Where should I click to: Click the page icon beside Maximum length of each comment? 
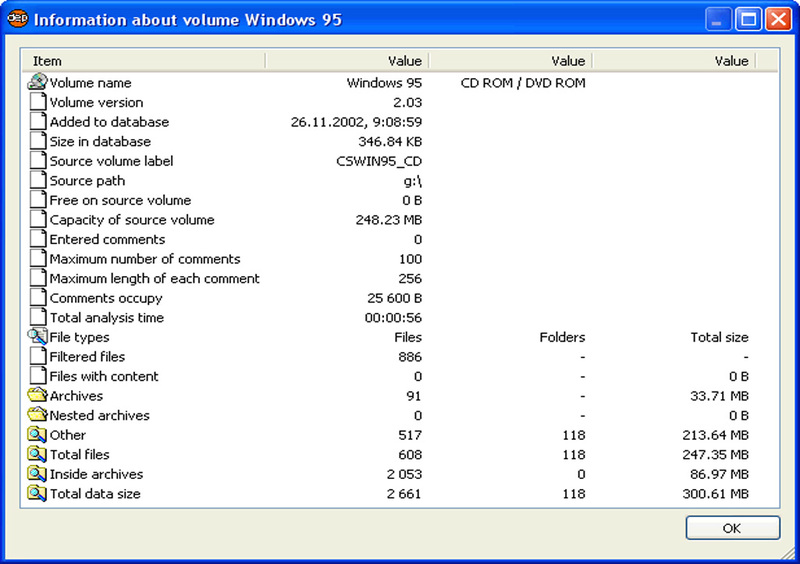coord(37,278)
